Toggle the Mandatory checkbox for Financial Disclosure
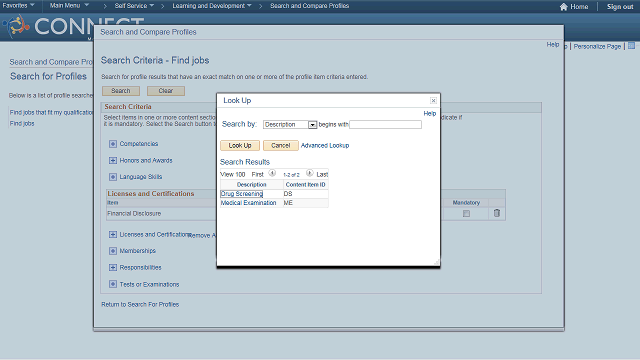The height and width of the screenshot is (360, 640). (x=467, y=213)
